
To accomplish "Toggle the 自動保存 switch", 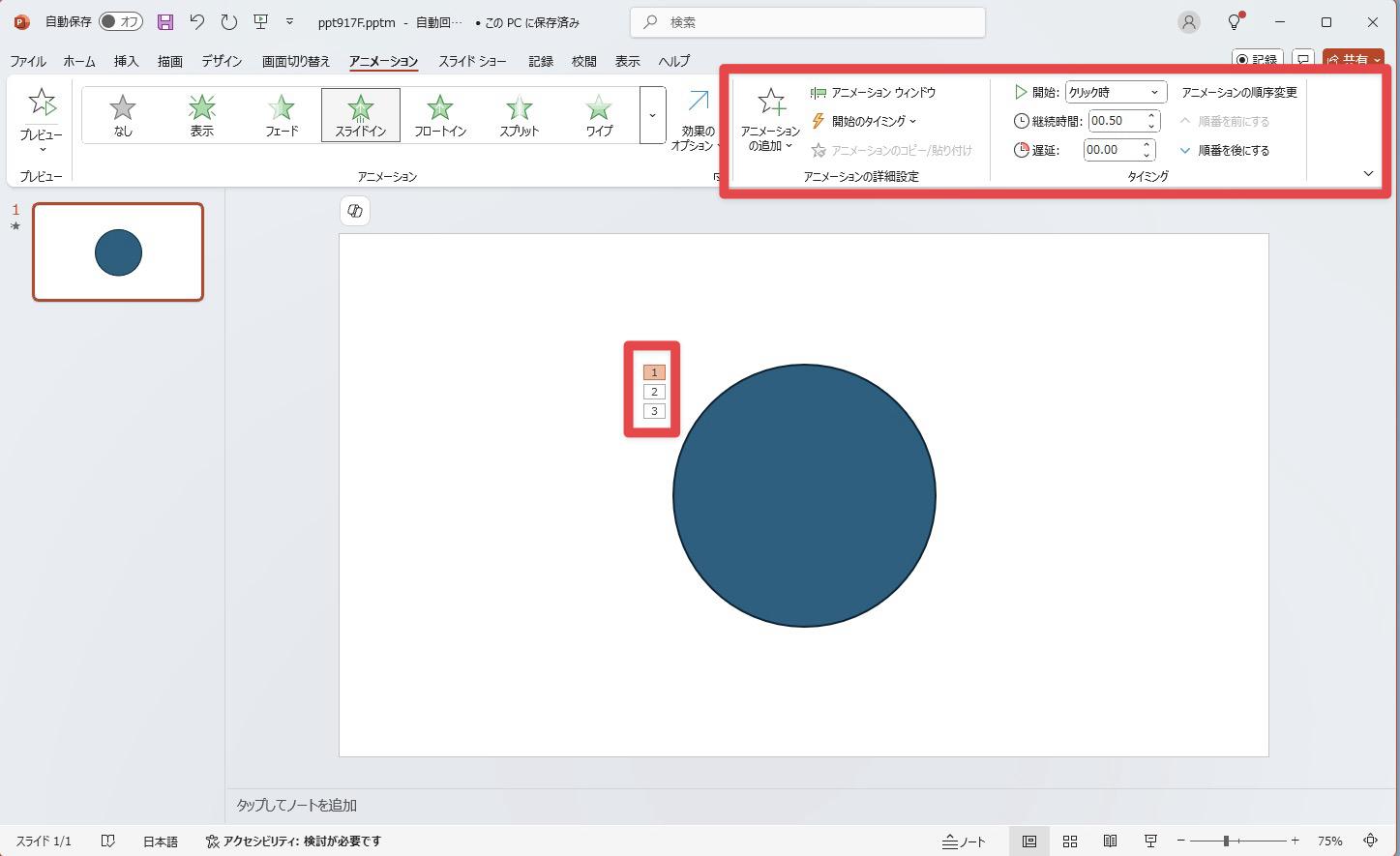I will point(121,21).
